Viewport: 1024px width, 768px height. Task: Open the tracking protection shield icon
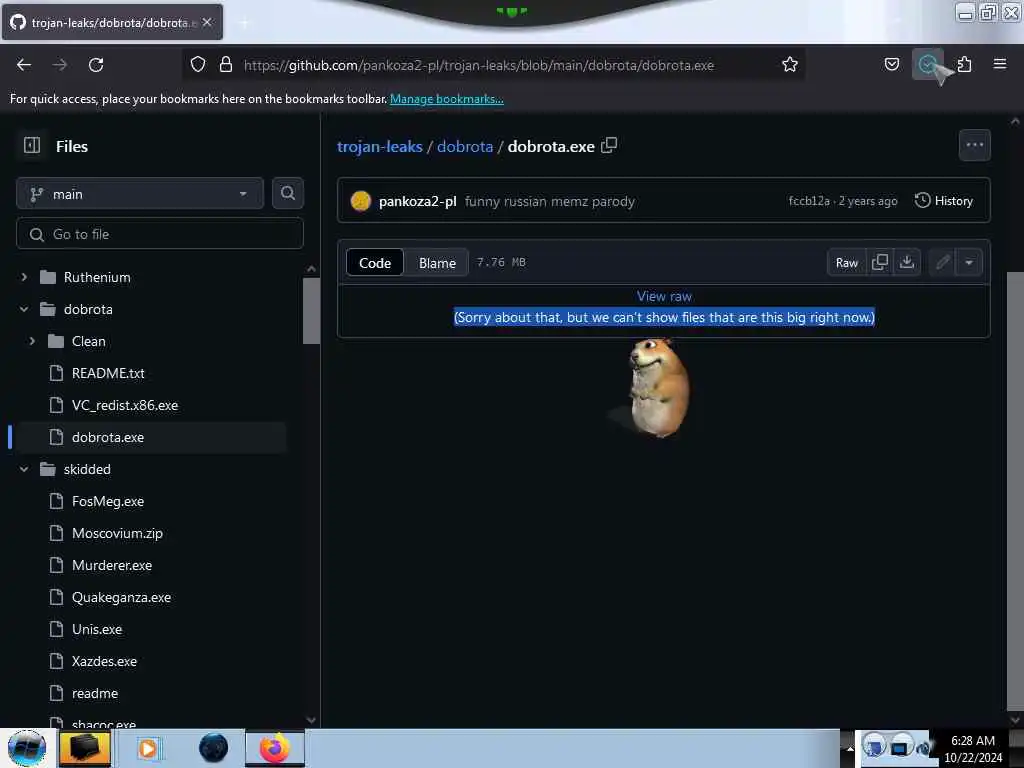point(198,64)
